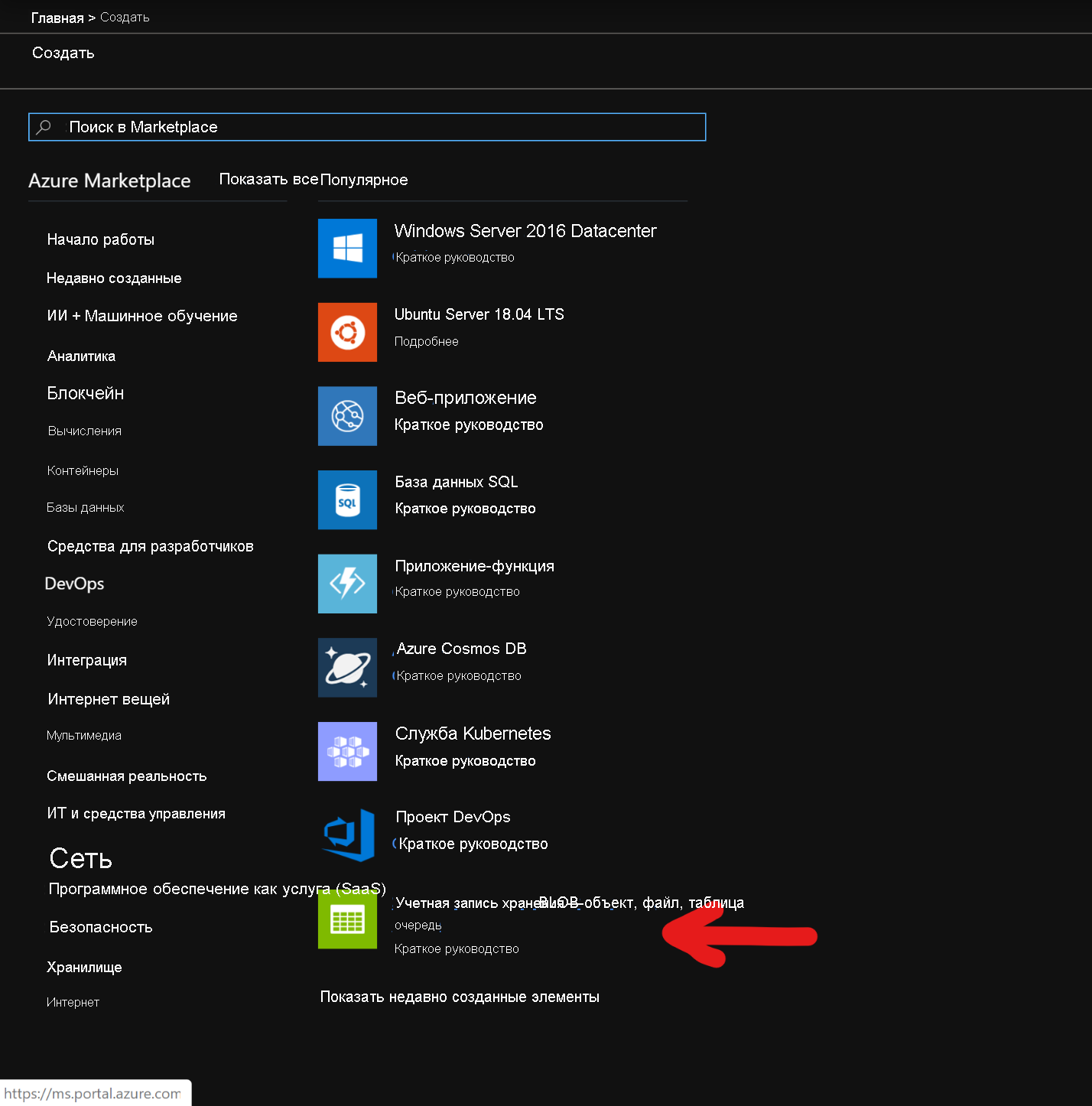Select 'Аналитика' category
The height and width of the screenshot is (1106, 1092).
pos(81,356)
